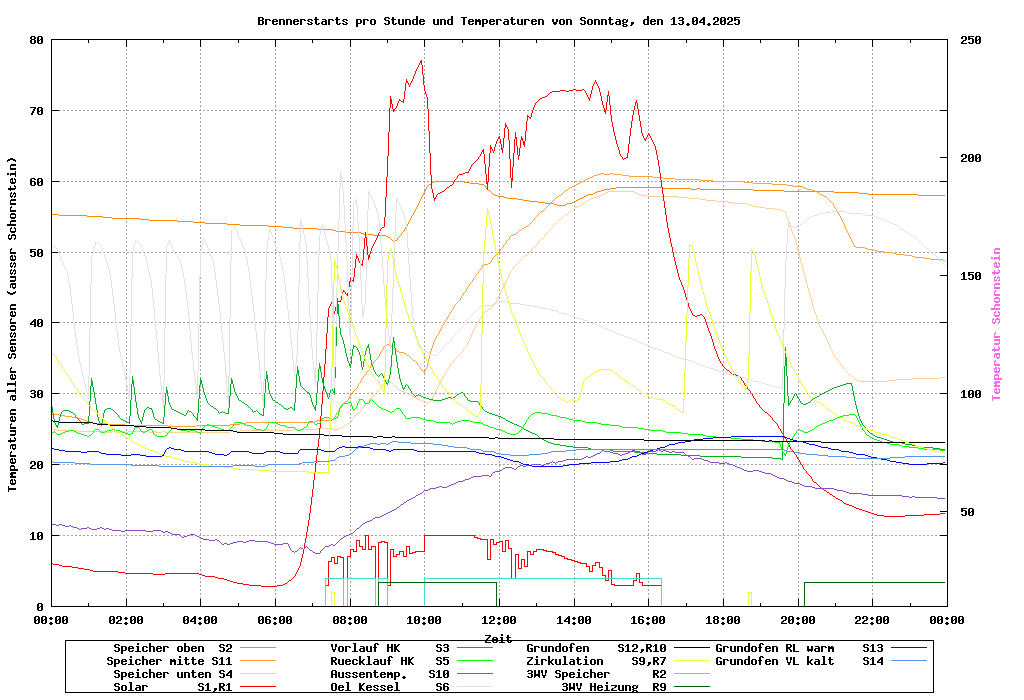Screen dimensions: 1024x700
Task: Click the Speicher unten S4 legend entry
Action: coord(169,674)
